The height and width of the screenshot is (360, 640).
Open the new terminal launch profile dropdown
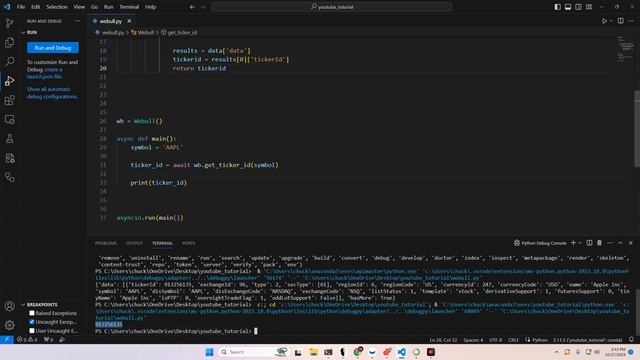(x=580, y=243)
